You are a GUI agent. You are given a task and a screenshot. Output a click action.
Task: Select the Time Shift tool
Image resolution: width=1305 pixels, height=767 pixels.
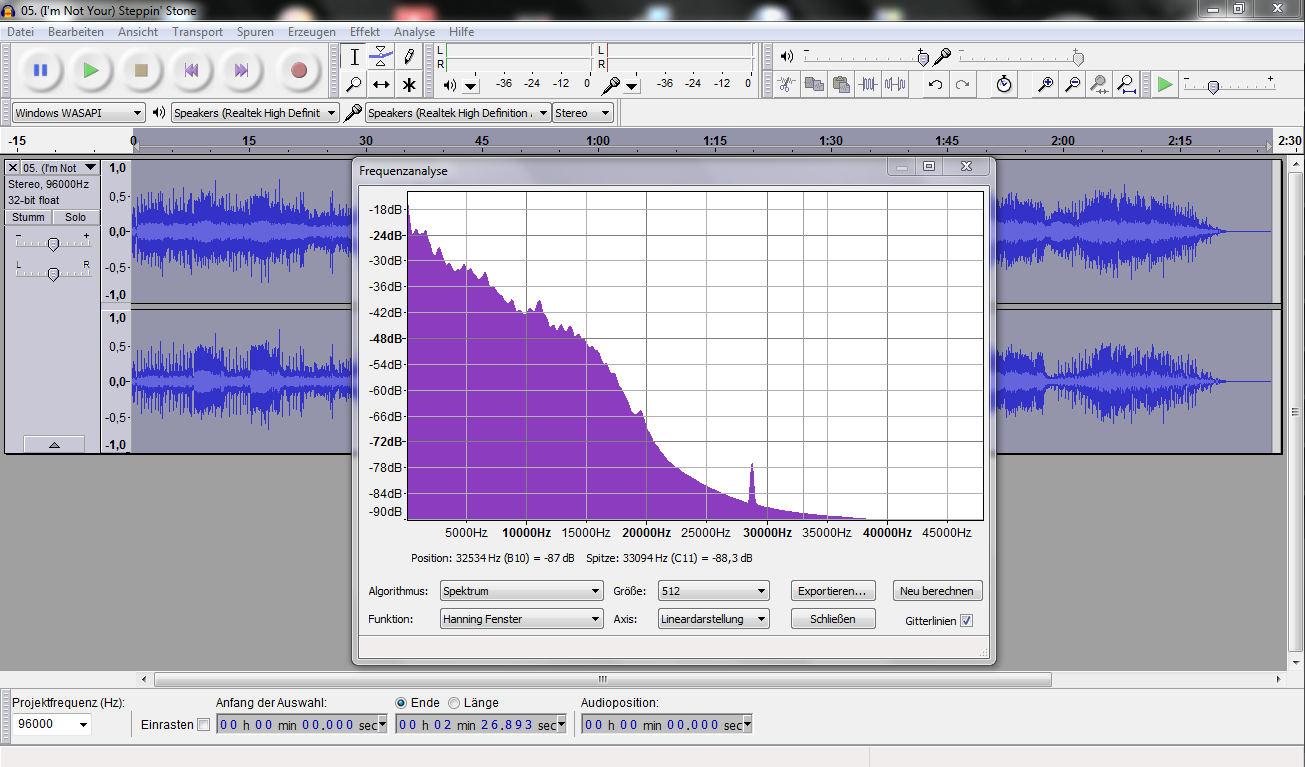click(381, 84)
